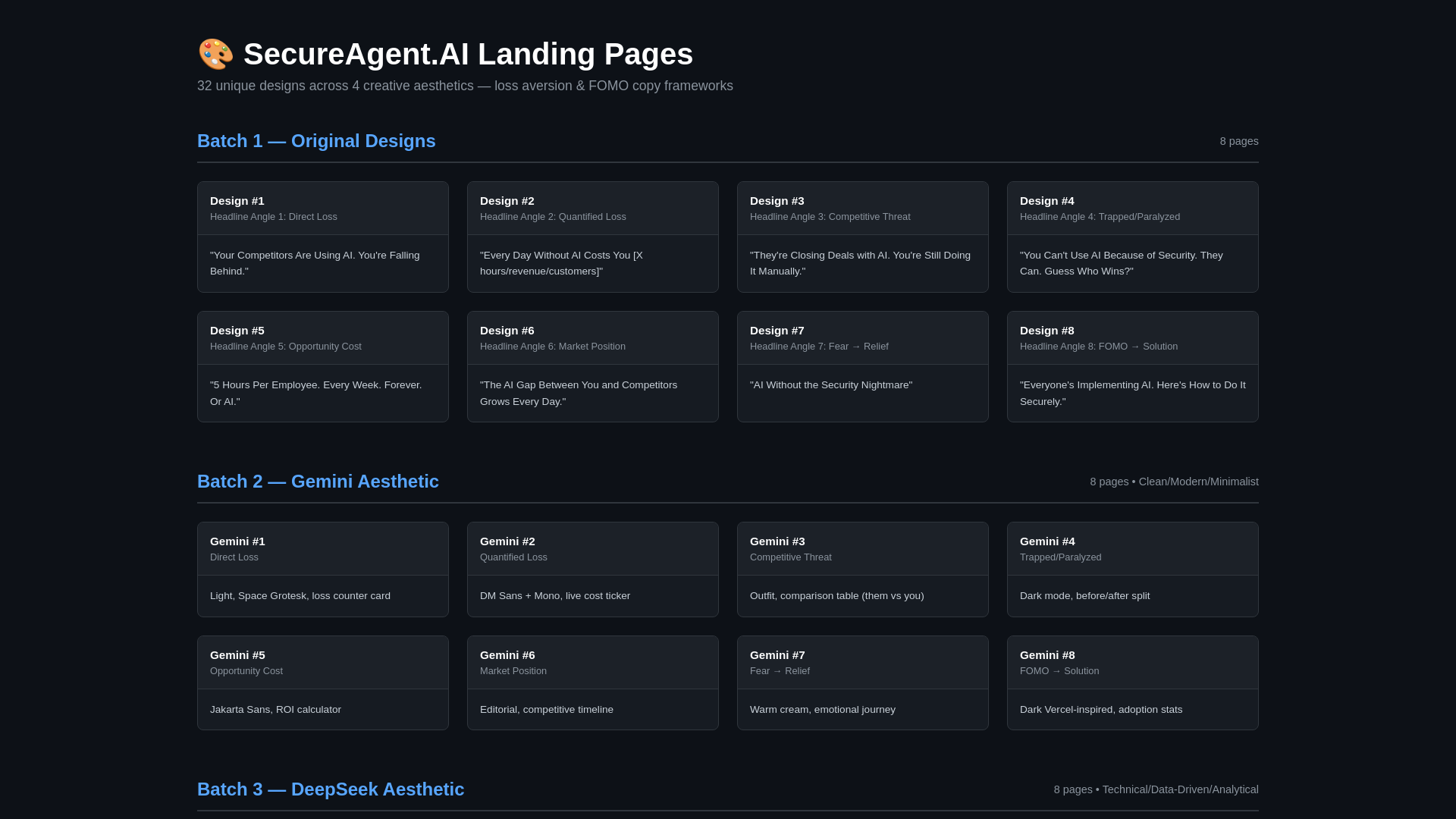Viewport: 1456px width, 819px height.
Task: Click the palette emoji icon in title
Action: click(x=215, y=55)
